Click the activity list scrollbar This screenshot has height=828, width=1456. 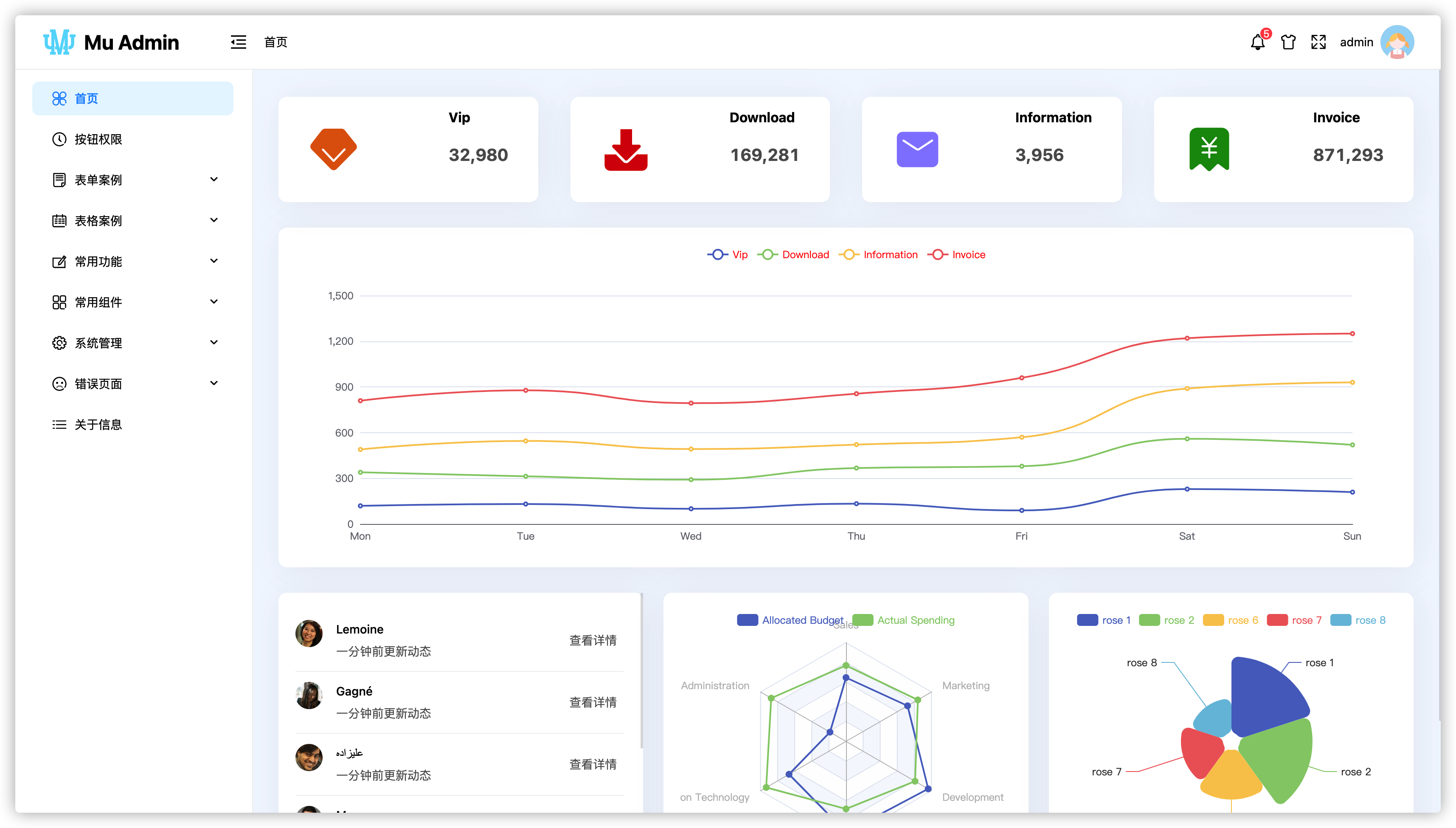point(641,671)
